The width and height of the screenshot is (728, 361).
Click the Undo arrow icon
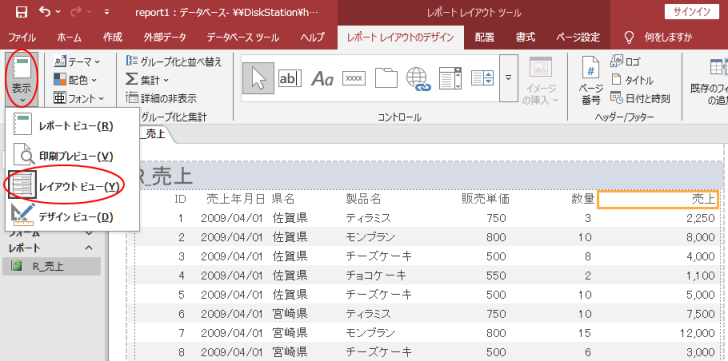pos(45,12)
